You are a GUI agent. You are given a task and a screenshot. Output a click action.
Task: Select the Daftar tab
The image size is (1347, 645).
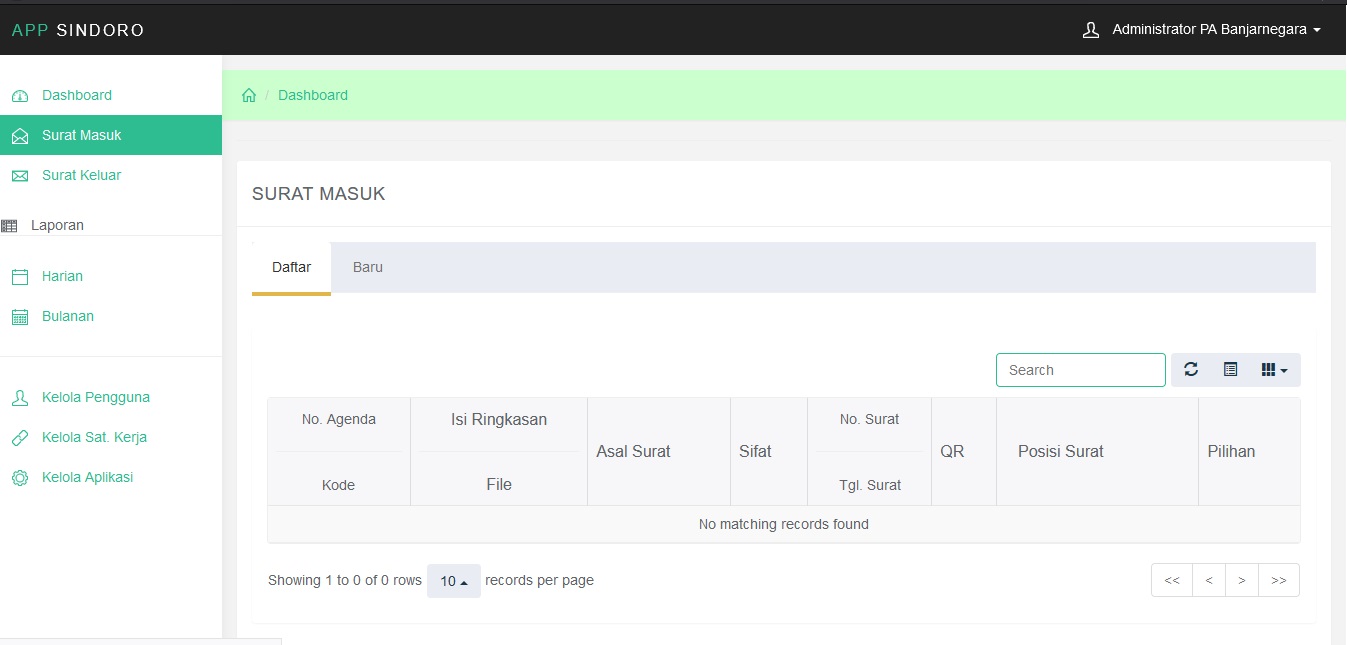(291, 267)
